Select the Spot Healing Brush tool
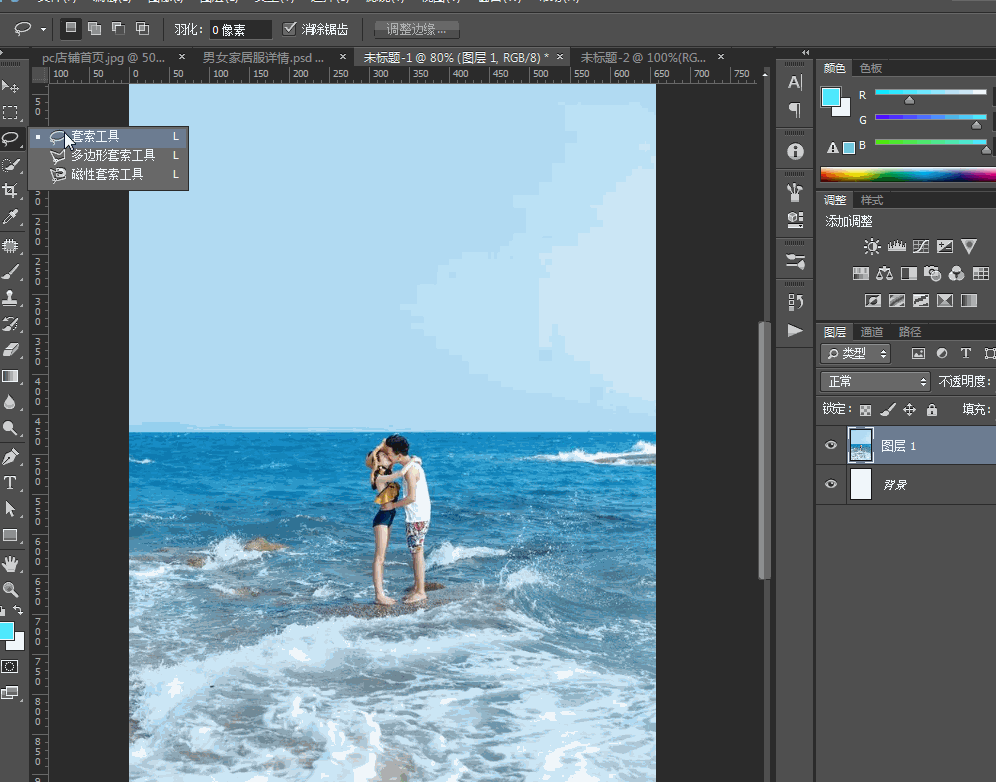 (x=10, y=246)
